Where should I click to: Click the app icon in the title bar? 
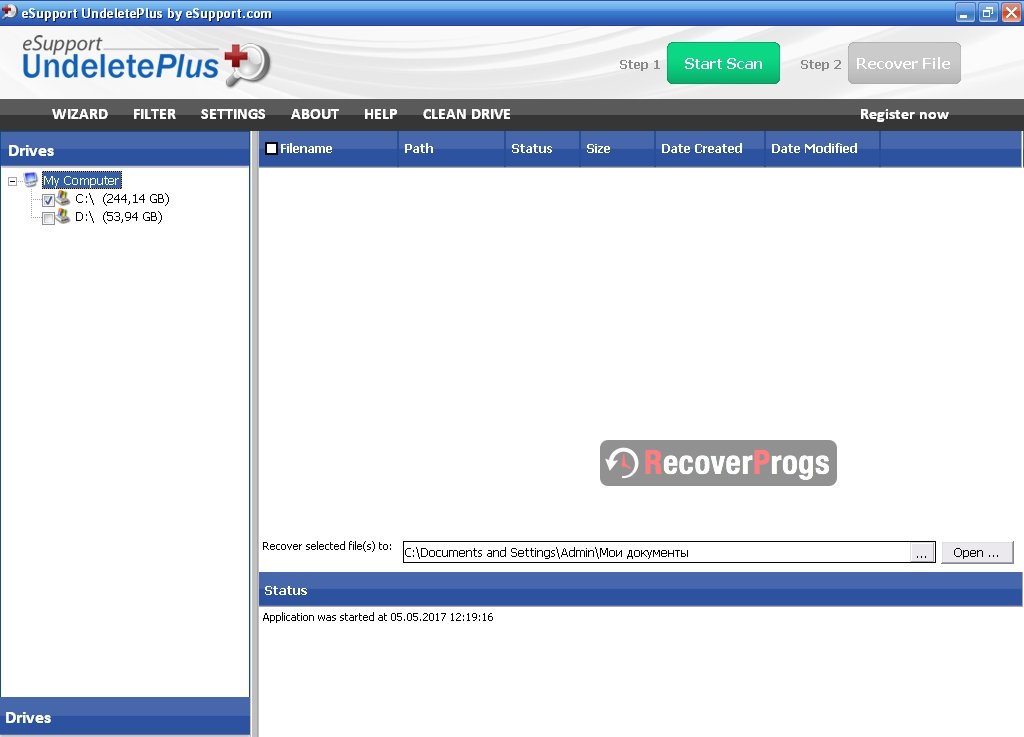point(9,11)
